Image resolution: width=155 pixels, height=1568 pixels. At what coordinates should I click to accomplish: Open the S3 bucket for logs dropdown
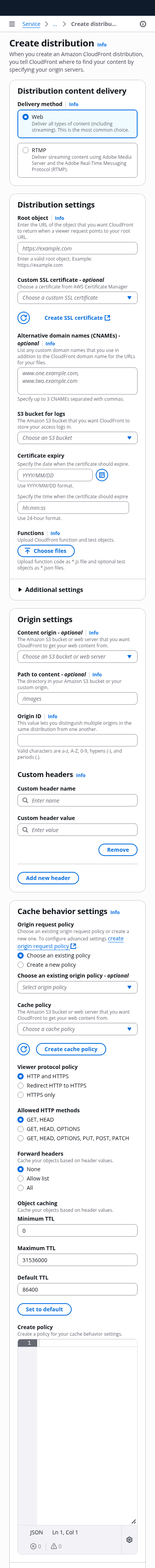pos(77,437)
